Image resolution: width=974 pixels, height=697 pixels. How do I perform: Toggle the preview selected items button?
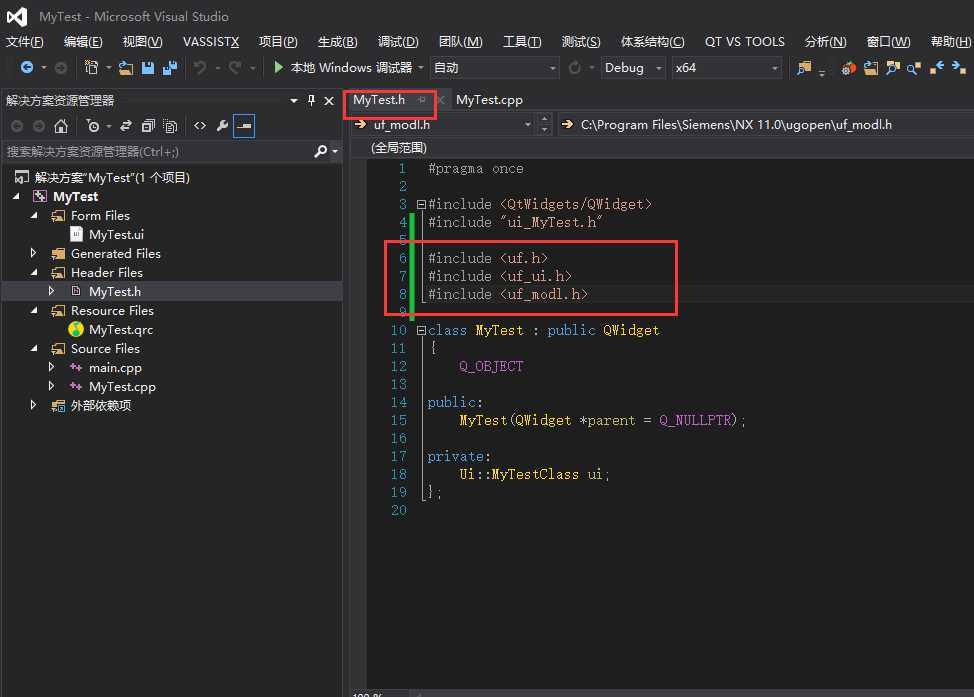coord(244,126)
